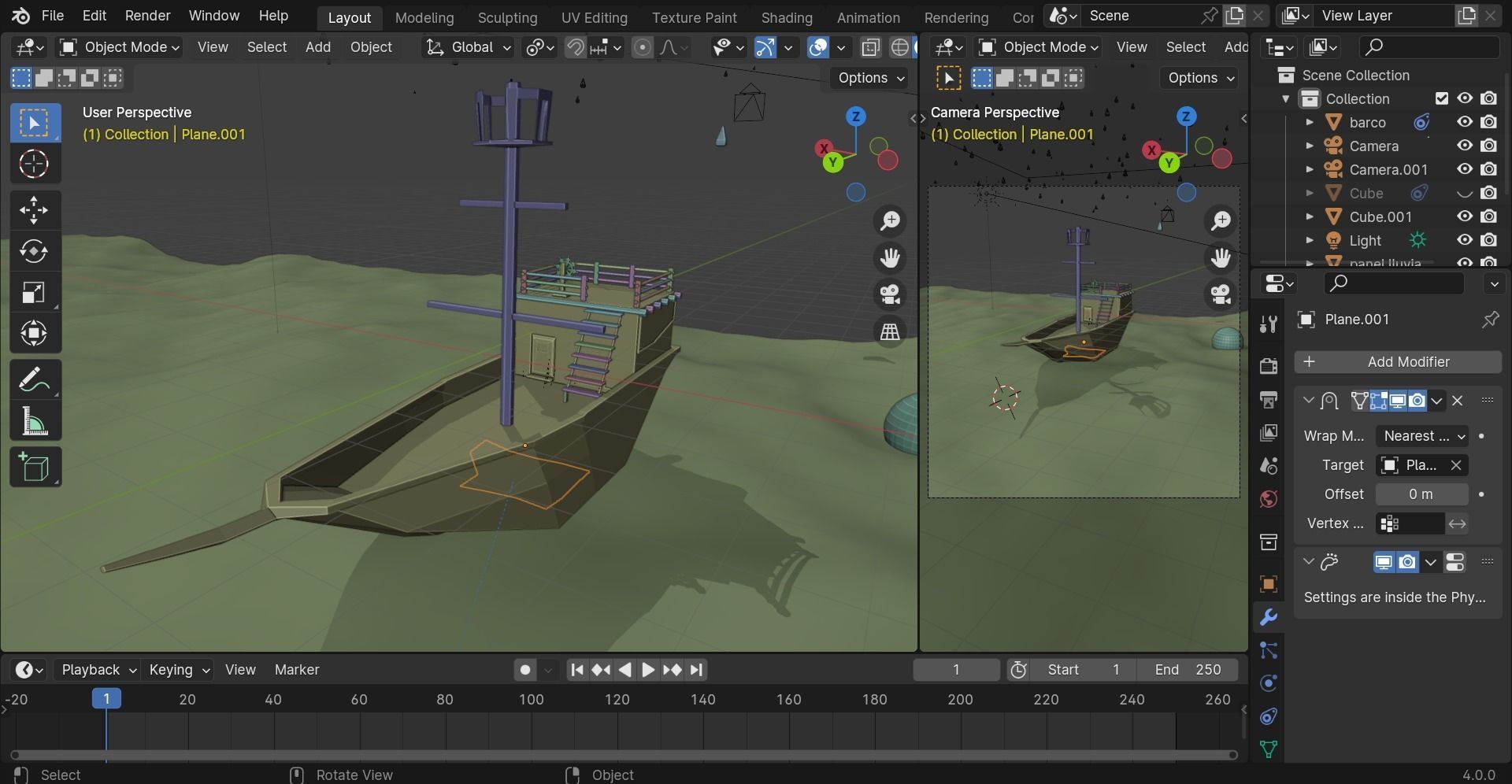Activate the 3D Cursor tool
This screenshot has height=784, width=1512.
tap(34, 165)
